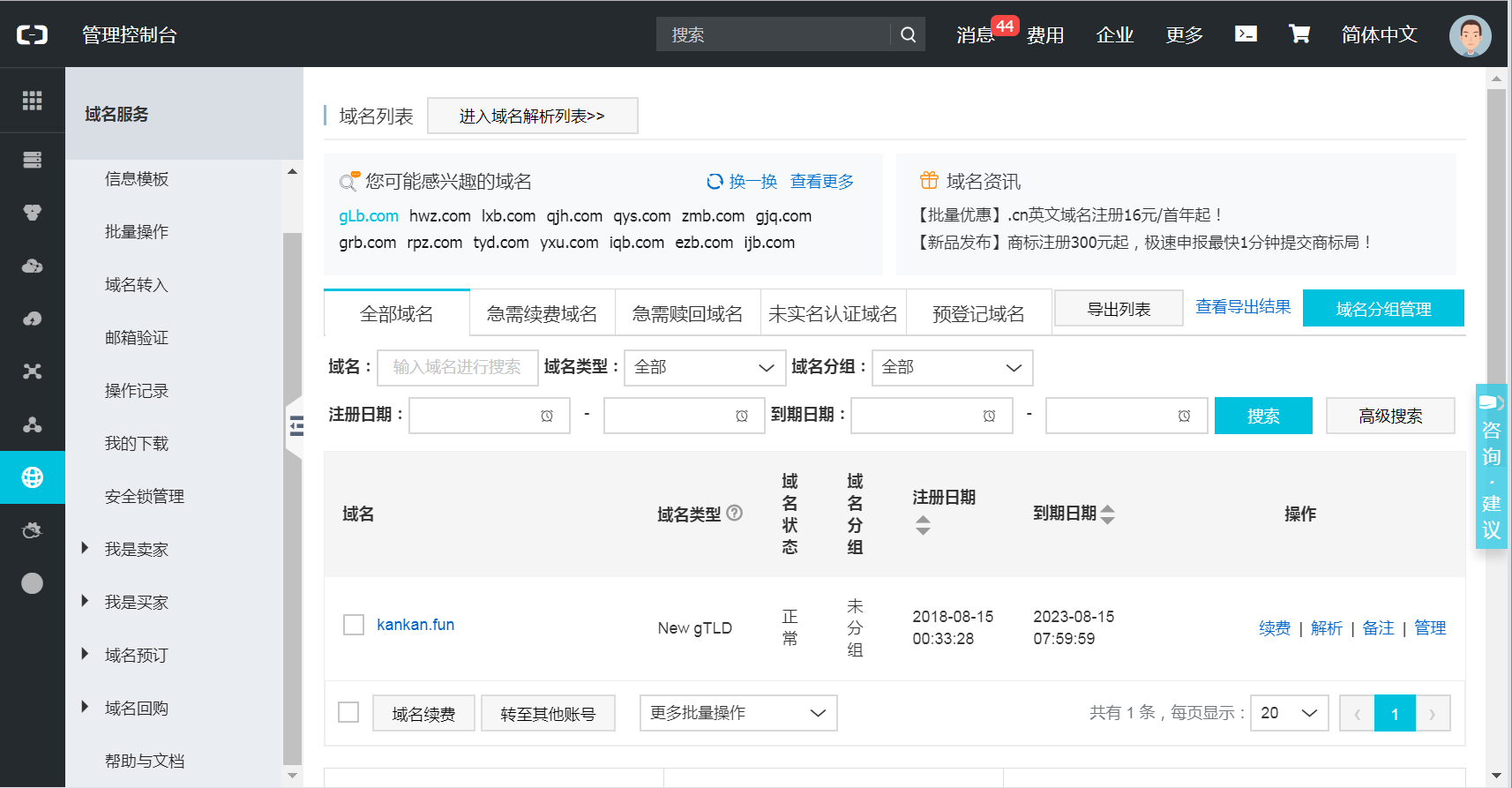Open the 费用 top menu
Screen dimensions: 1512x788
[x=1045, y=34]
